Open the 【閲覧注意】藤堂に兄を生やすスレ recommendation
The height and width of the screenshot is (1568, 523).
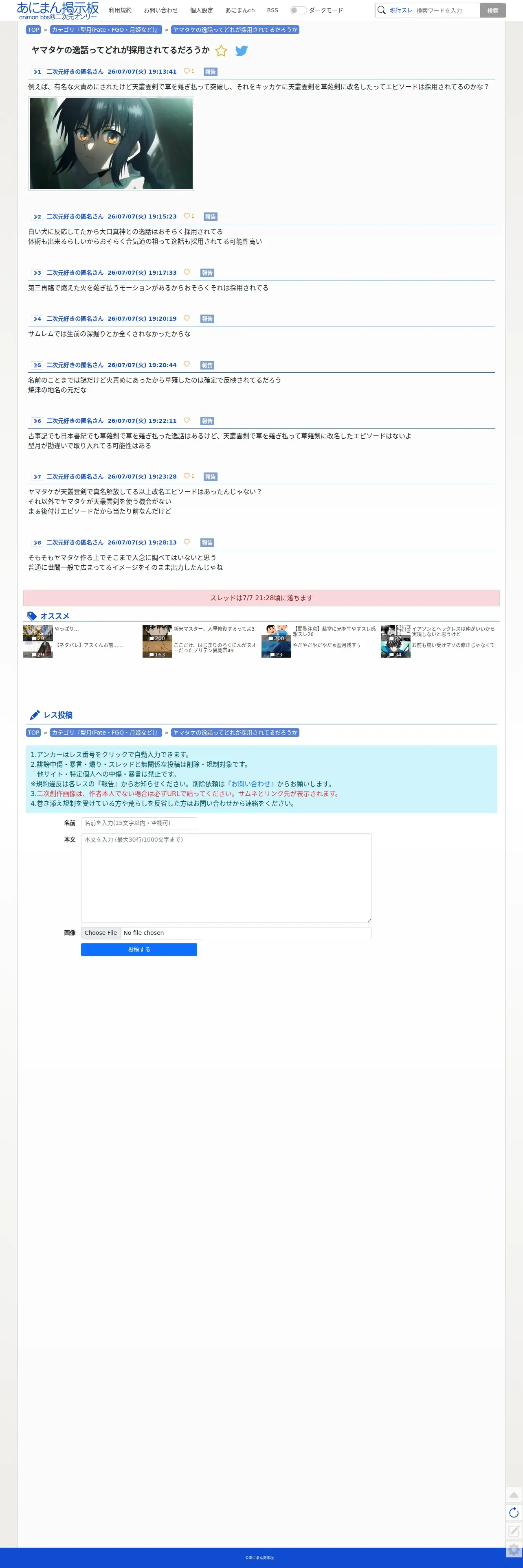tap(334, 631)
